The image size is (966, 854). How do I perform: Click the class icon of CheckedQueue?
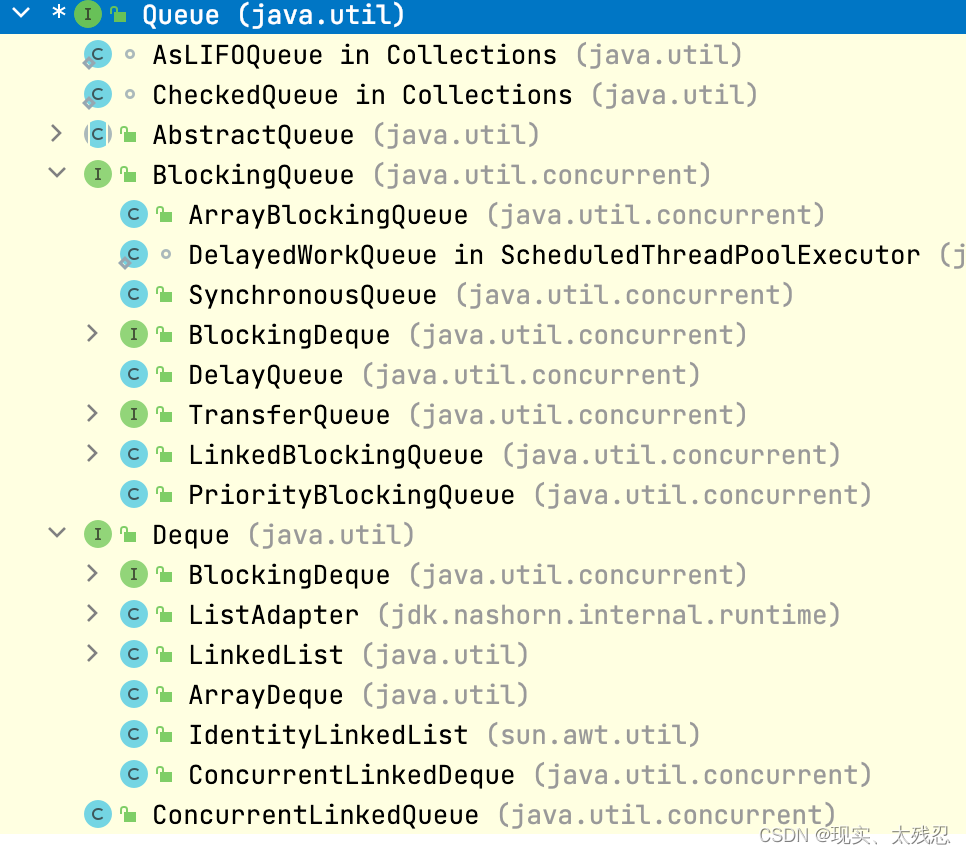click(97, 95)
